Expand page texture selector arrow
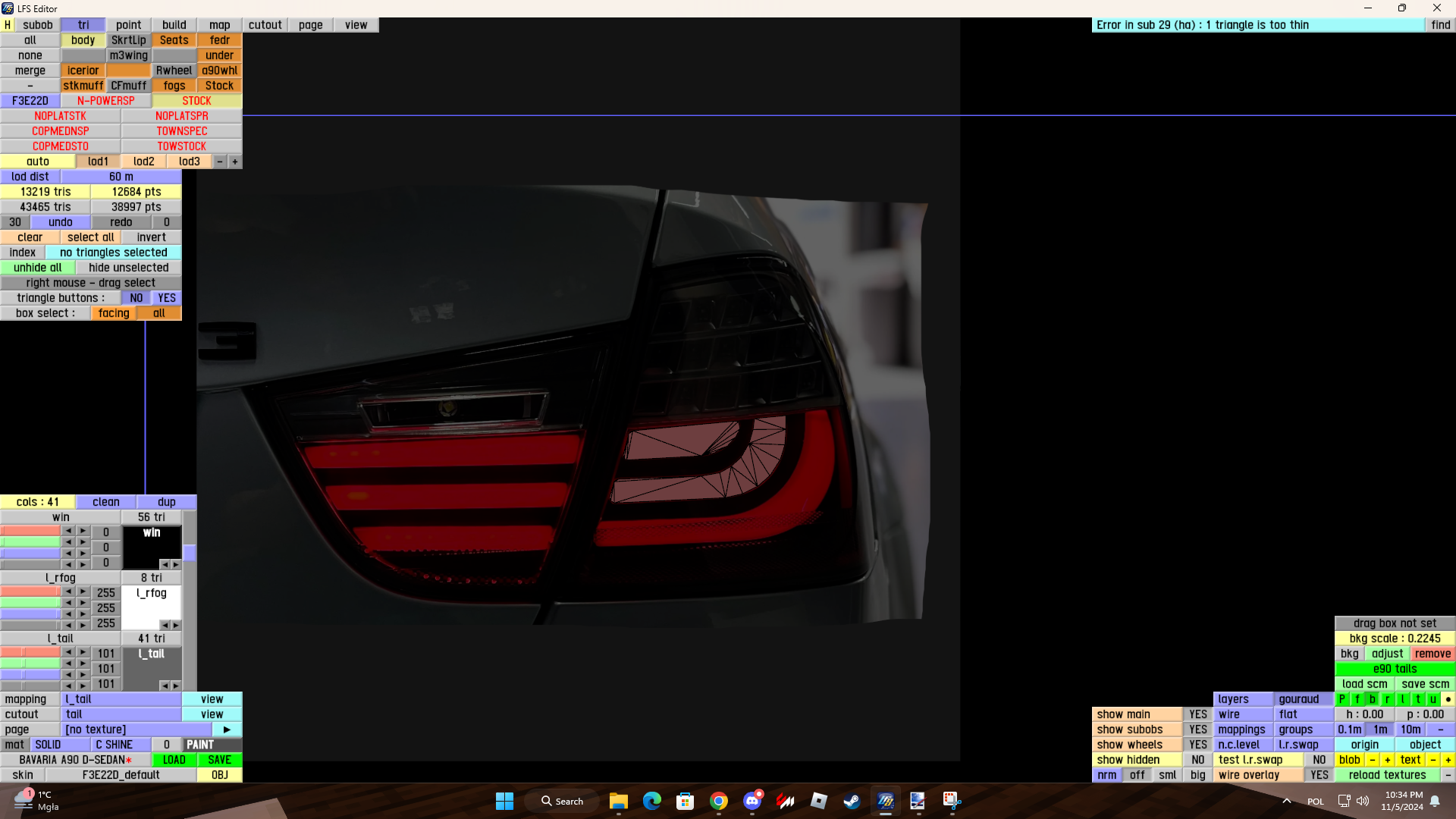 [x=227, y=730]
